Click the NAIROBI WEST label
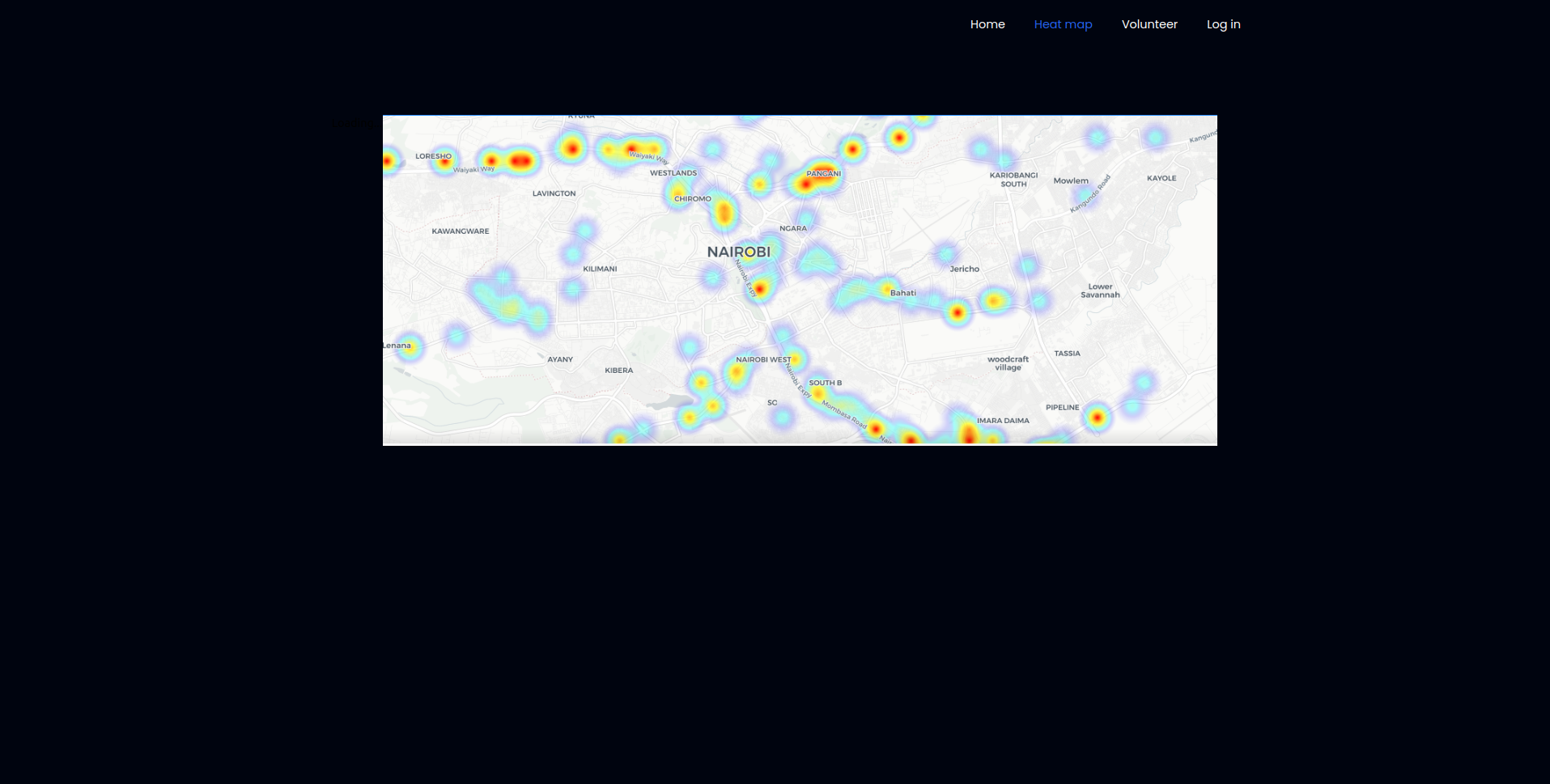This screenshot has height=784, width=1550. tap(763, 360)
